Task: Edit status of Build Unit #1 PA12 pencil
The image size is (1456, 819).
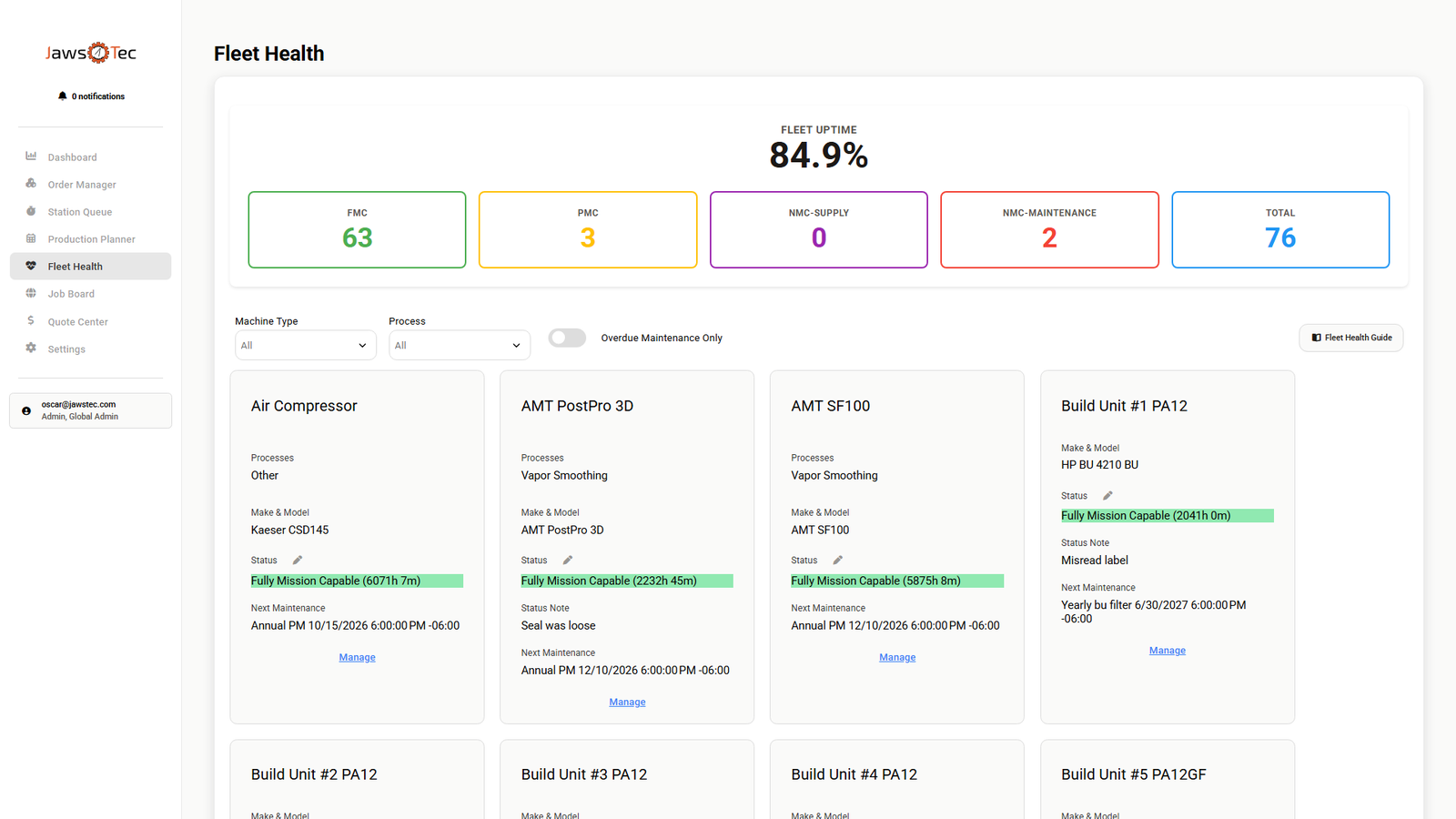Action: (x=1107, y=496)
